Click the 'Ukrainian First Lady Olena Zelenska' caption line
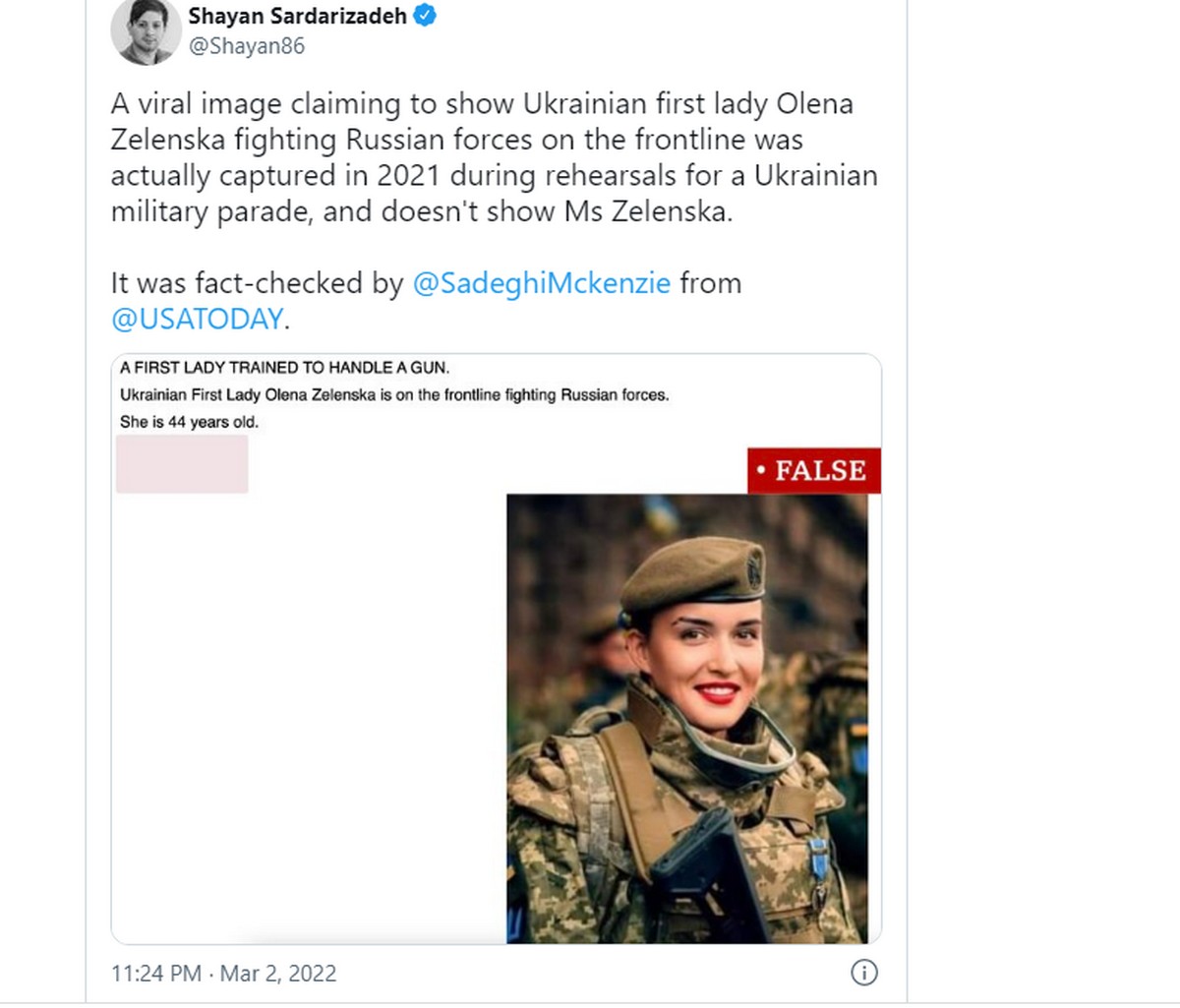Screen dimensions: 1180x1008 coord(393,394)
